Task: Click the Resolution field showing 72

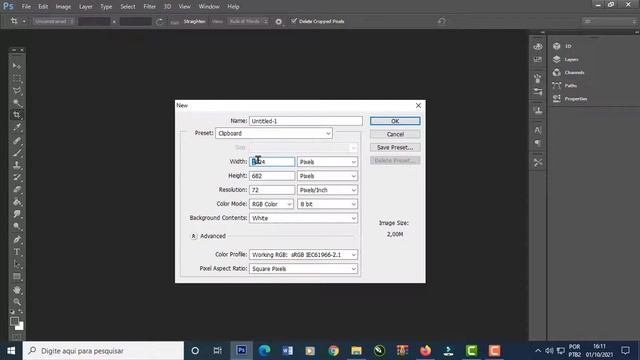Action: tap(272, 190)
